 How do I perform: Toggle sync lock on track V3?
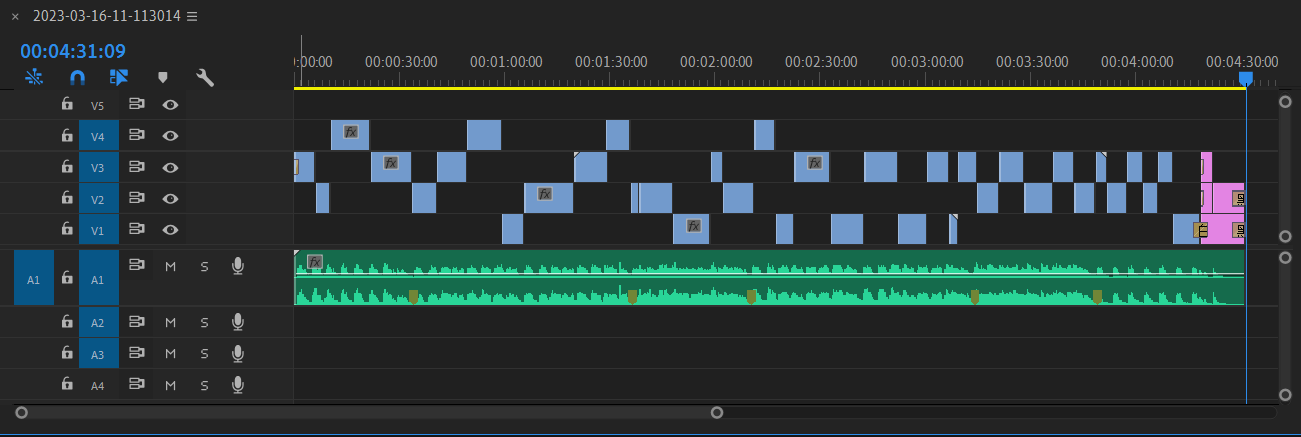tap(137, 167)
